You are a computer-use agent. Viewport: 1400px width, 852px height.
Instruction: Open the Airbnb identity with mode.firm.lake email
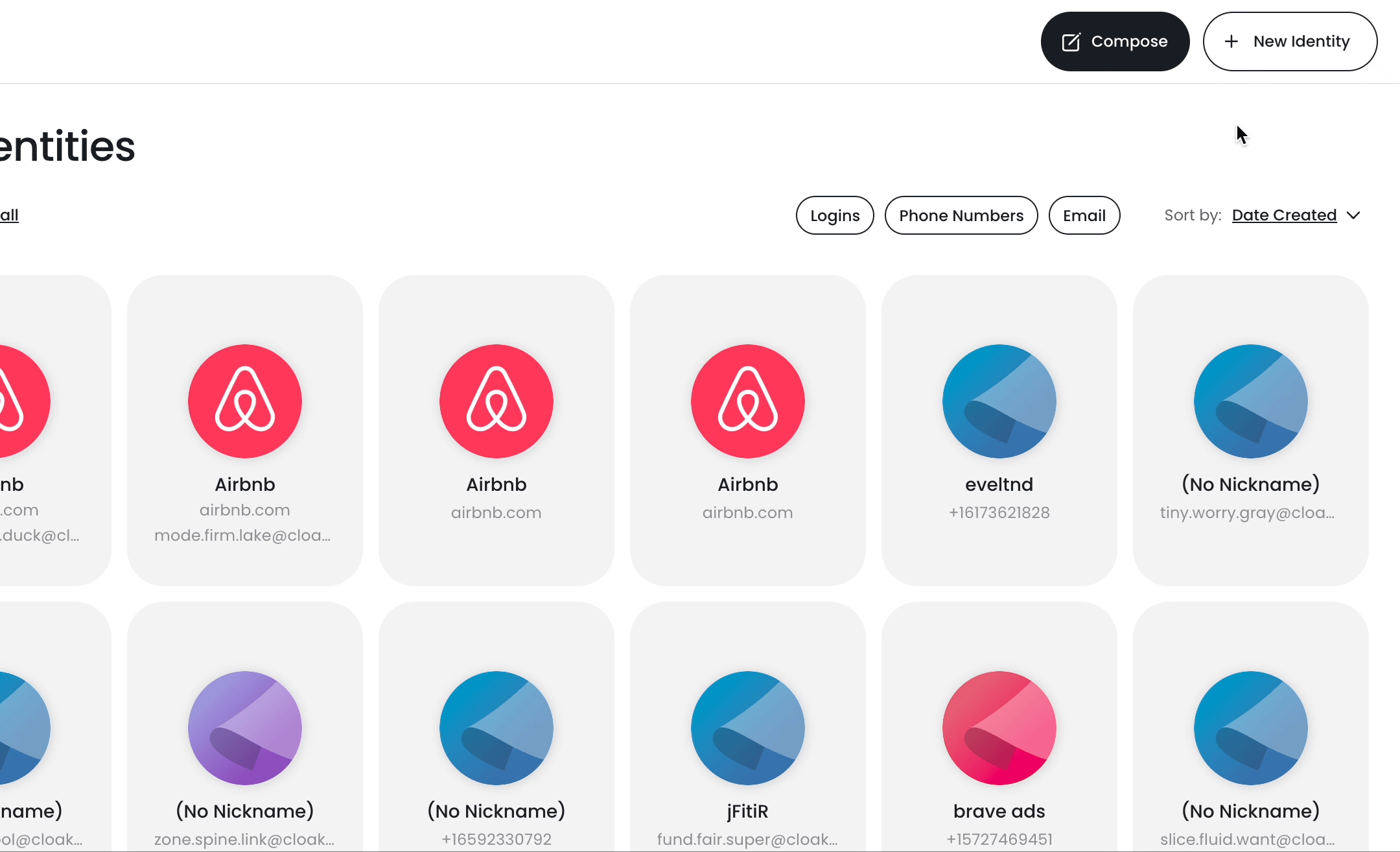[245, 430]
